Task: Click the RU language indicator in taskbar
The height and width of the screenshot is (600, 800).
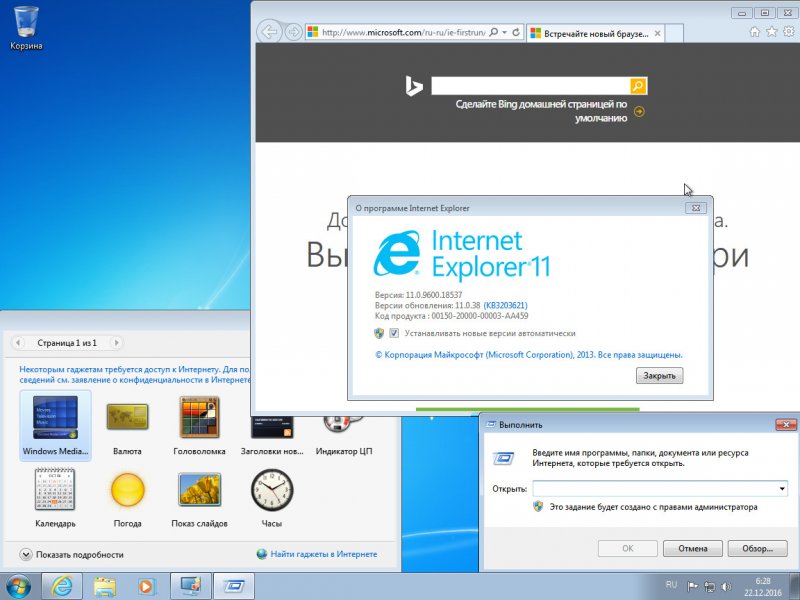Action: [x=671, y=585]
